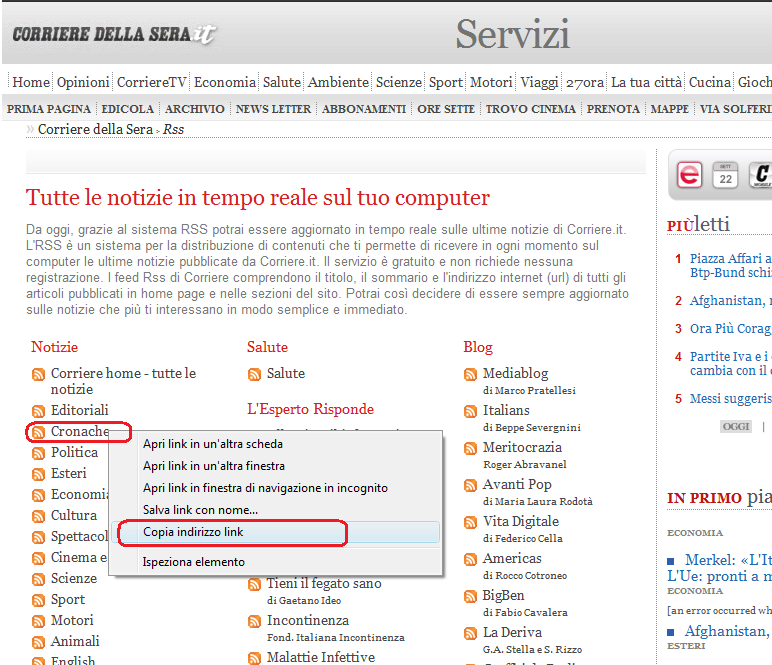This screenshot has height=665, width=772.
Task: Open Opinioni in top navigation
Action: [x=83, y=82]
